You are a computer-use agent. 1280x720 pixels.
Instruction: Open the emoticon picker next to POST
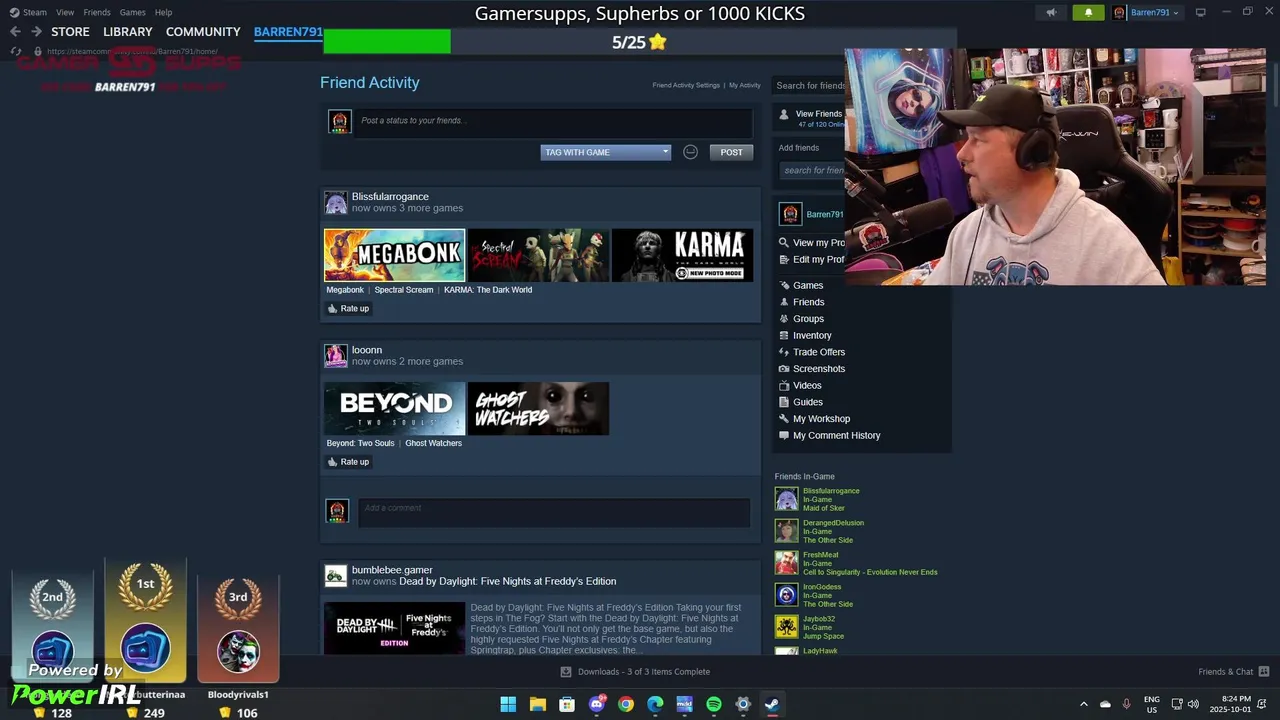pyautogui.click(x=690, y=152)
